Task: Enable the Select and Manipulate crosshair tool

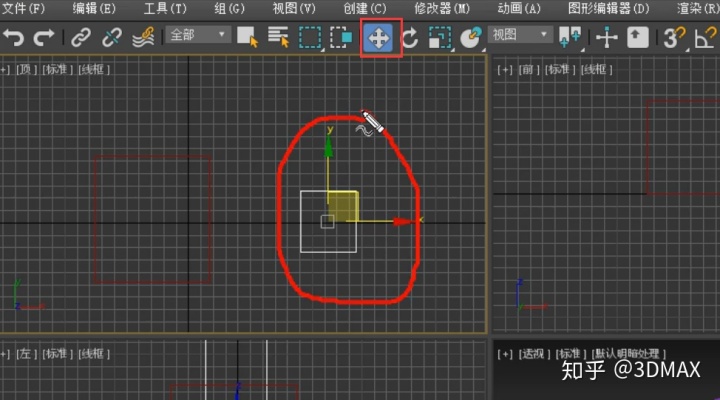Action: [x=607, y=37]
